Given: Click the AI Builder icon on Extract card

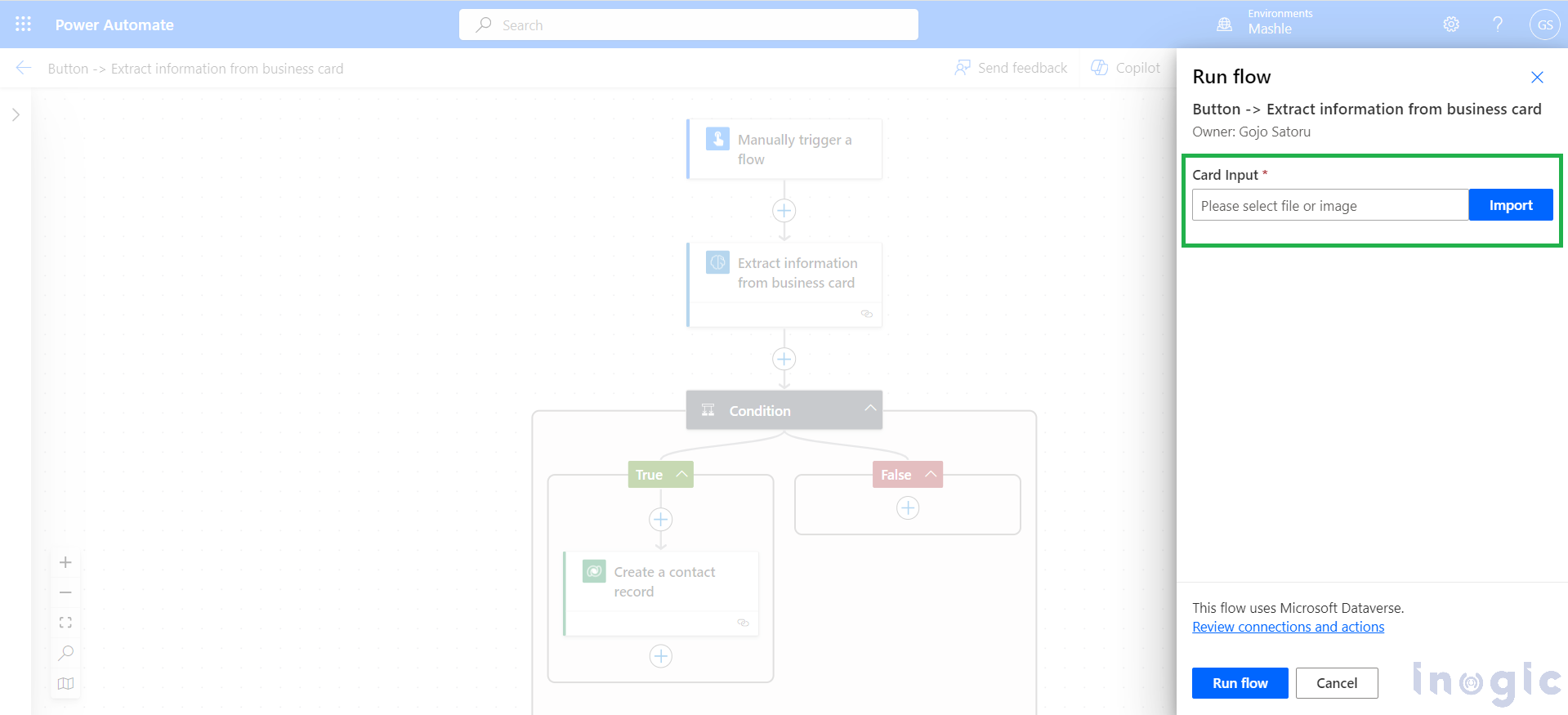Looking at the screenshot, I should [x=717, y=262].
